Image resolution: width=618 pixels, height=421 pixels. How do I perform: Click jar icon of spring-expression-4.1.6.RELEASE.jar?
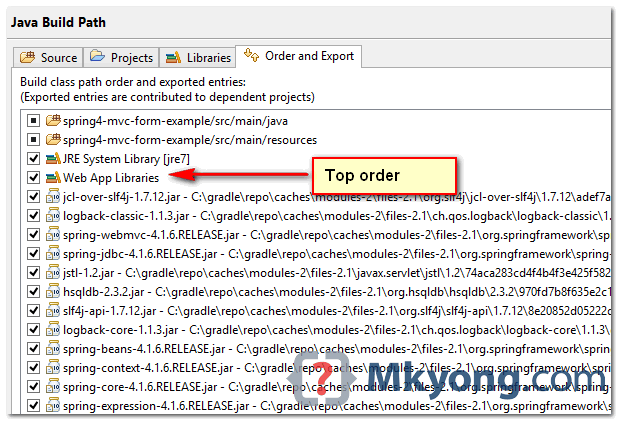(53, 405)
